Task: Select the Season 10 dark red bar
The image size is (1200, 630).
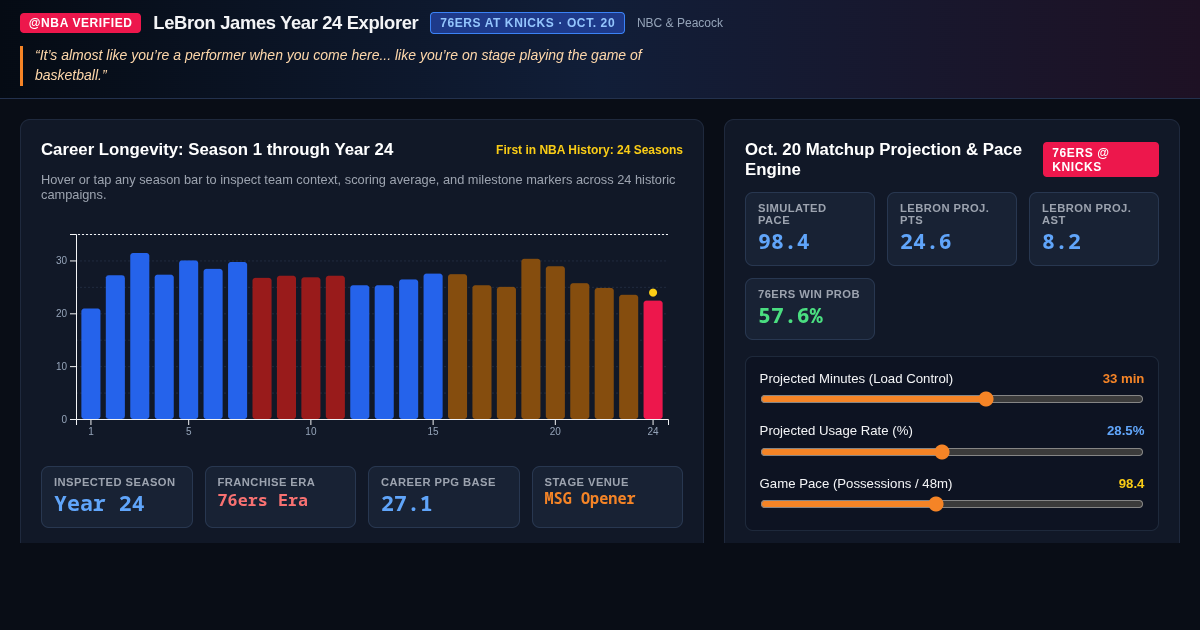Action: pyautogui.click(x=311, y=348)
